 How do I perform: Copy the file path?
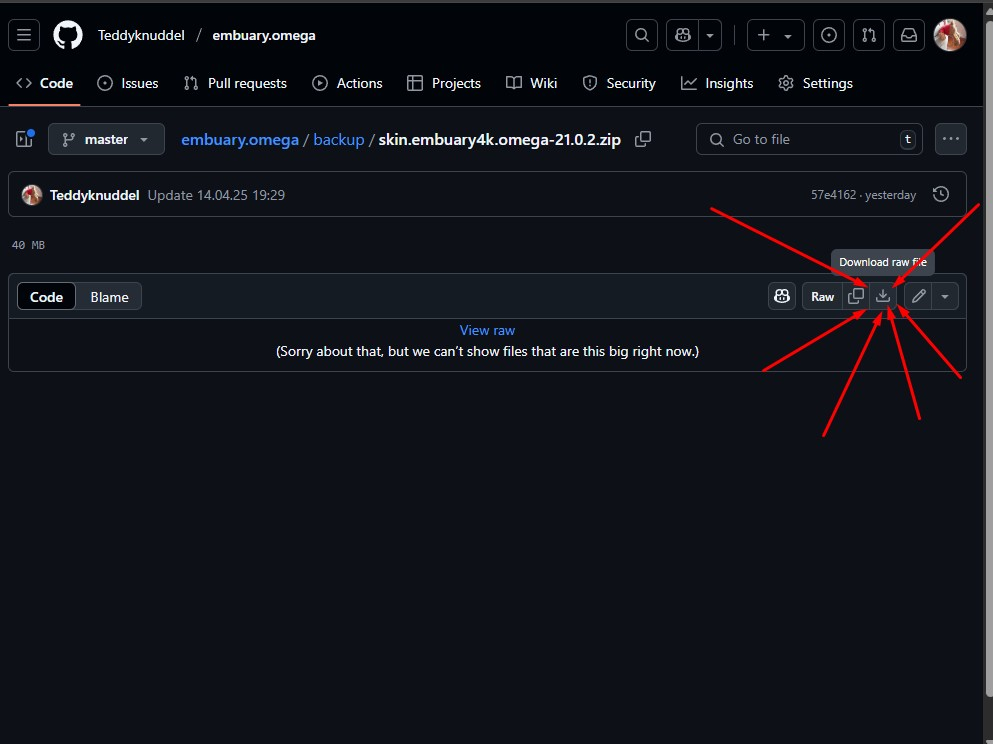(x=643, y=139)
